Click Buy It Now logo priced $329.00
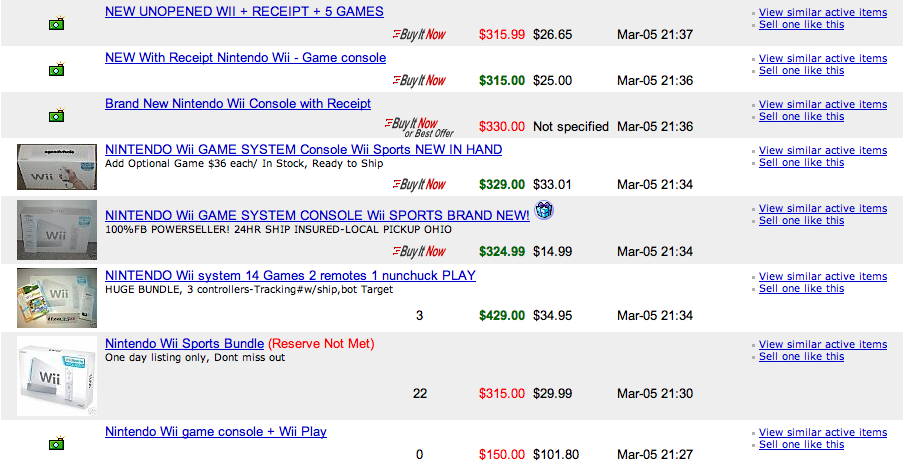Image resolution: width=906 pixels, height=466 pixels. (419, 185)
